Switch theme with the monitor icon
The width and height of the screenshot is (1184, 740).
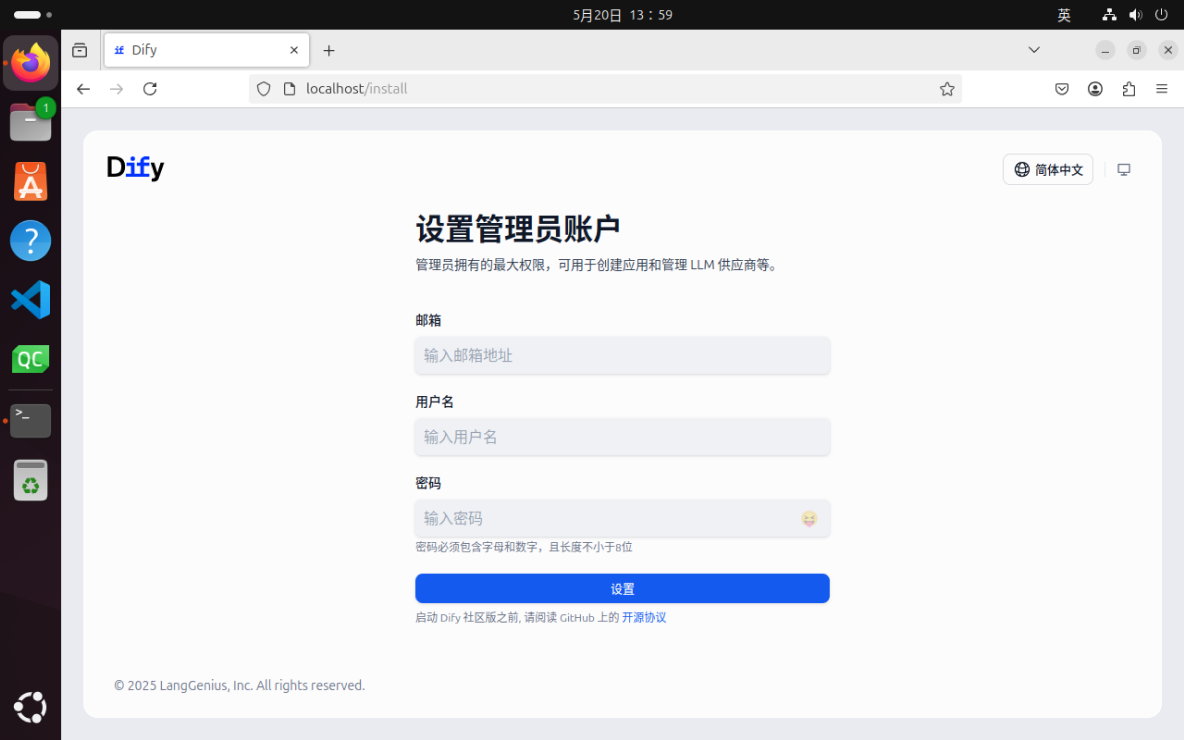[1124, 170]
